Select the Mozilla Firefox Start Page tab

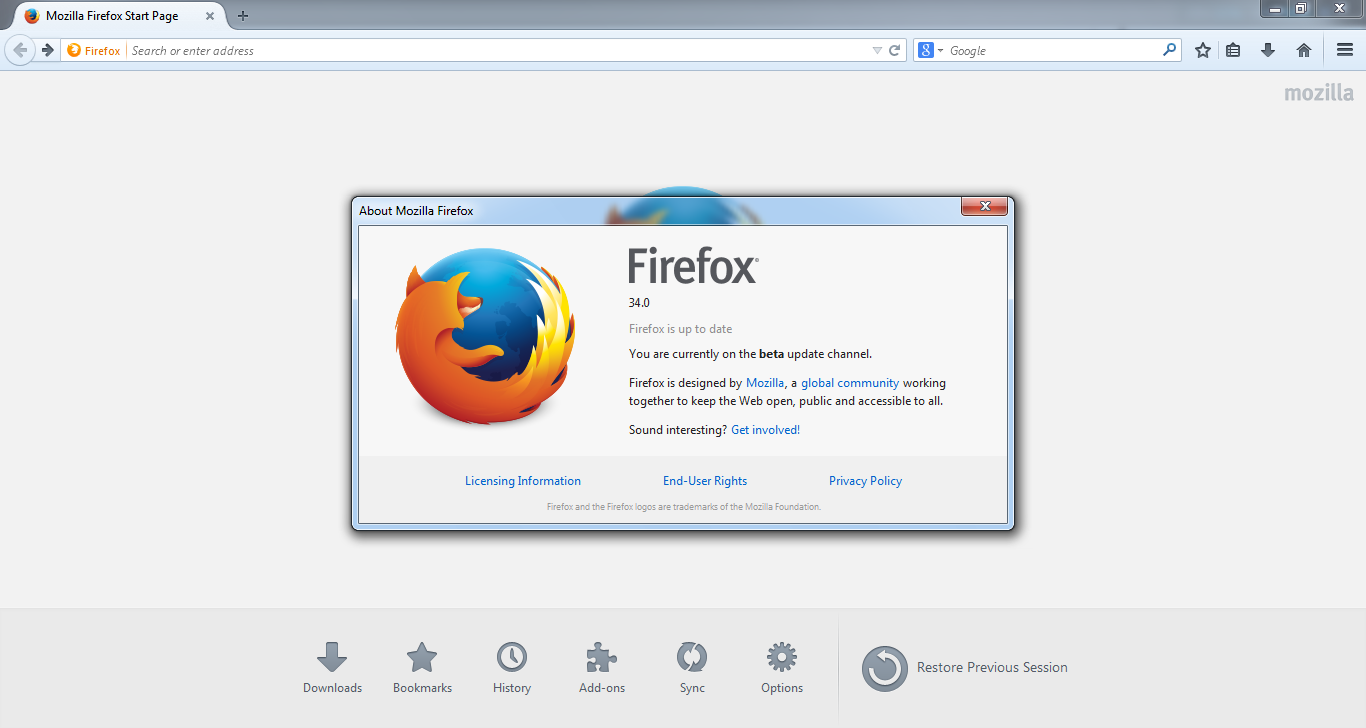(x=118, y=16)
